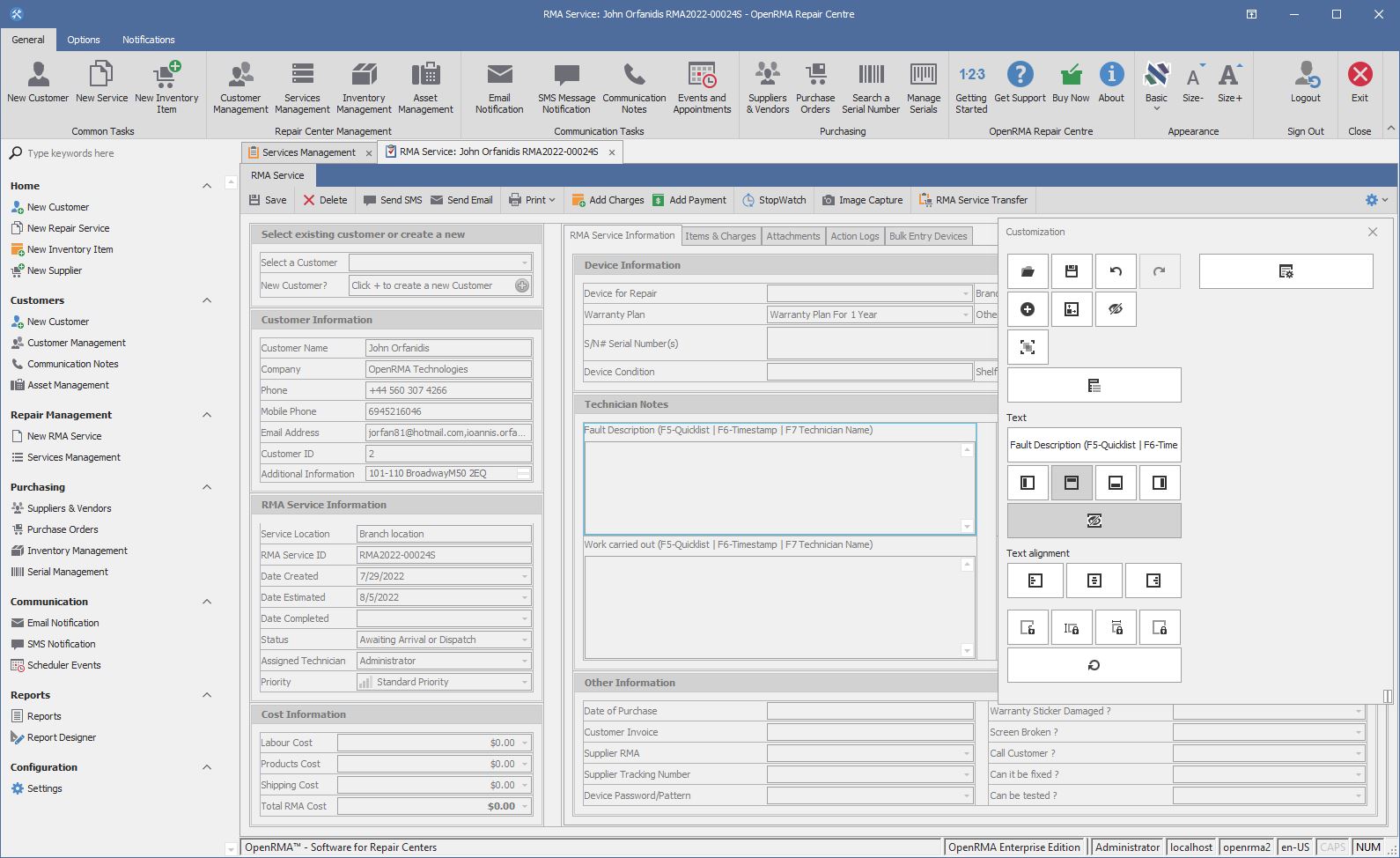Open Events and Appointments
The image size is (1400, 858).
point(702,88)
